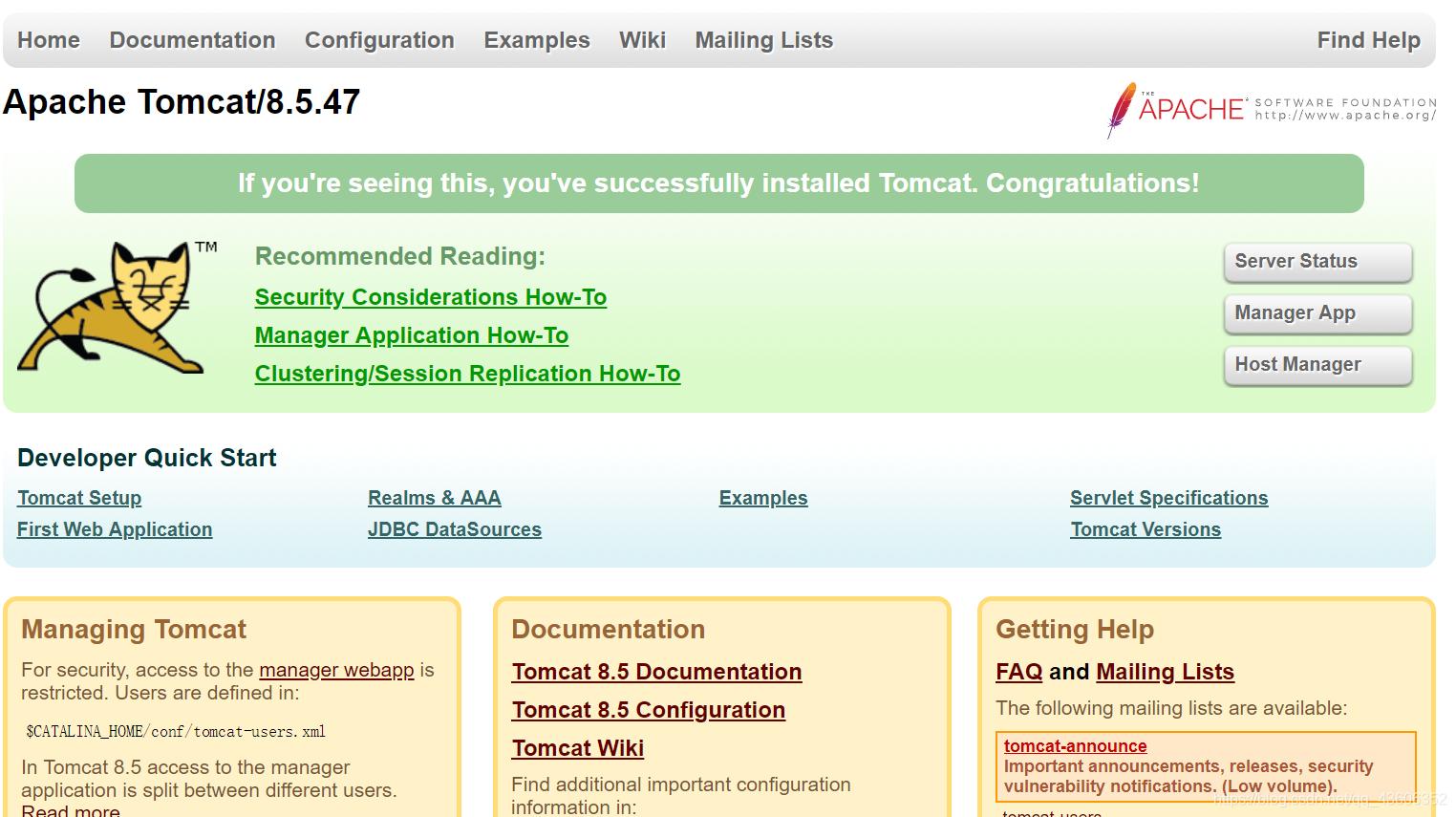1456x817 pixels.
Task: Click the Apache Tomcat/8.5.47 heading
Action: [182, 102]
